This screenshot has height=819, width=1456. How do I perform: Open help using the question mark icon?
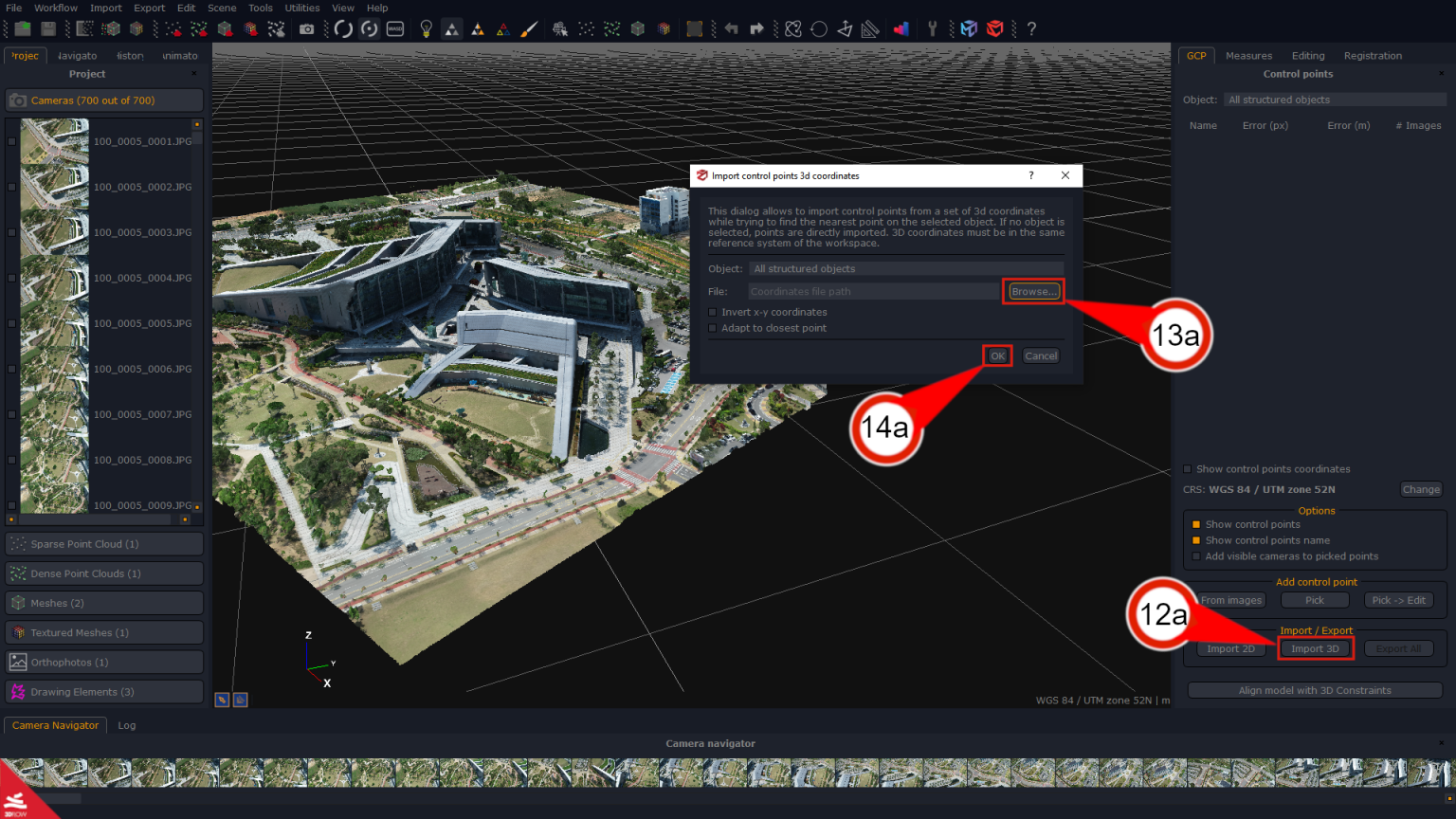(x=1031, y=28)
